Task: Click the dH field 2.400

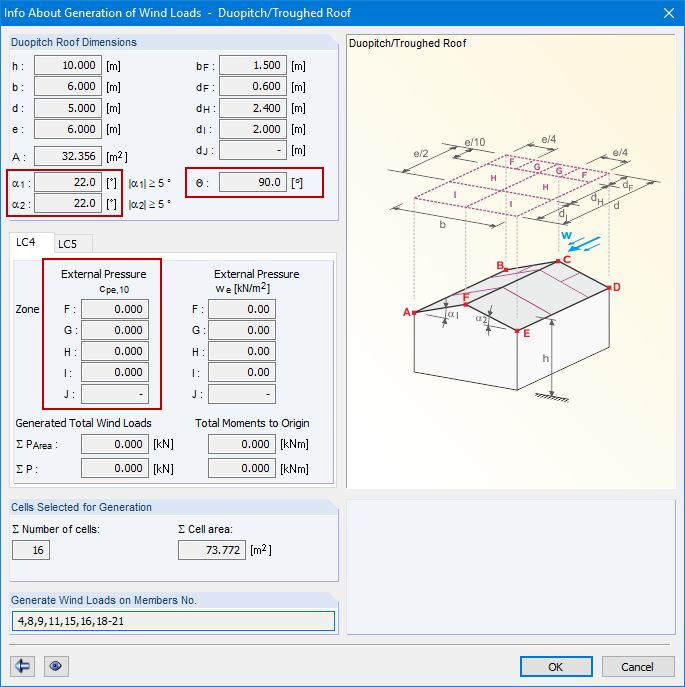Action: tap(253, 108)
